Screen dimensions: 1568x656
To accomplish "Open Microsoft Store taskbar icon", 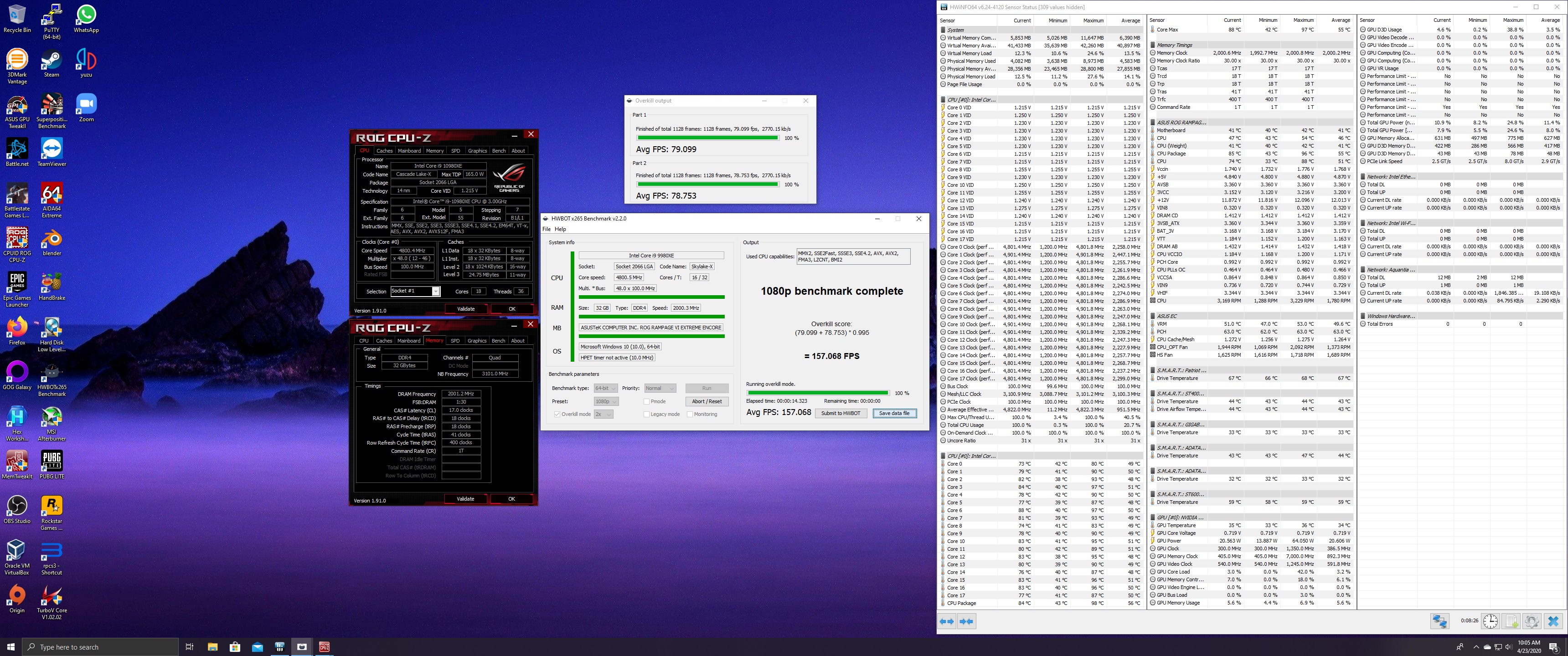I will [x=235, y=646].
